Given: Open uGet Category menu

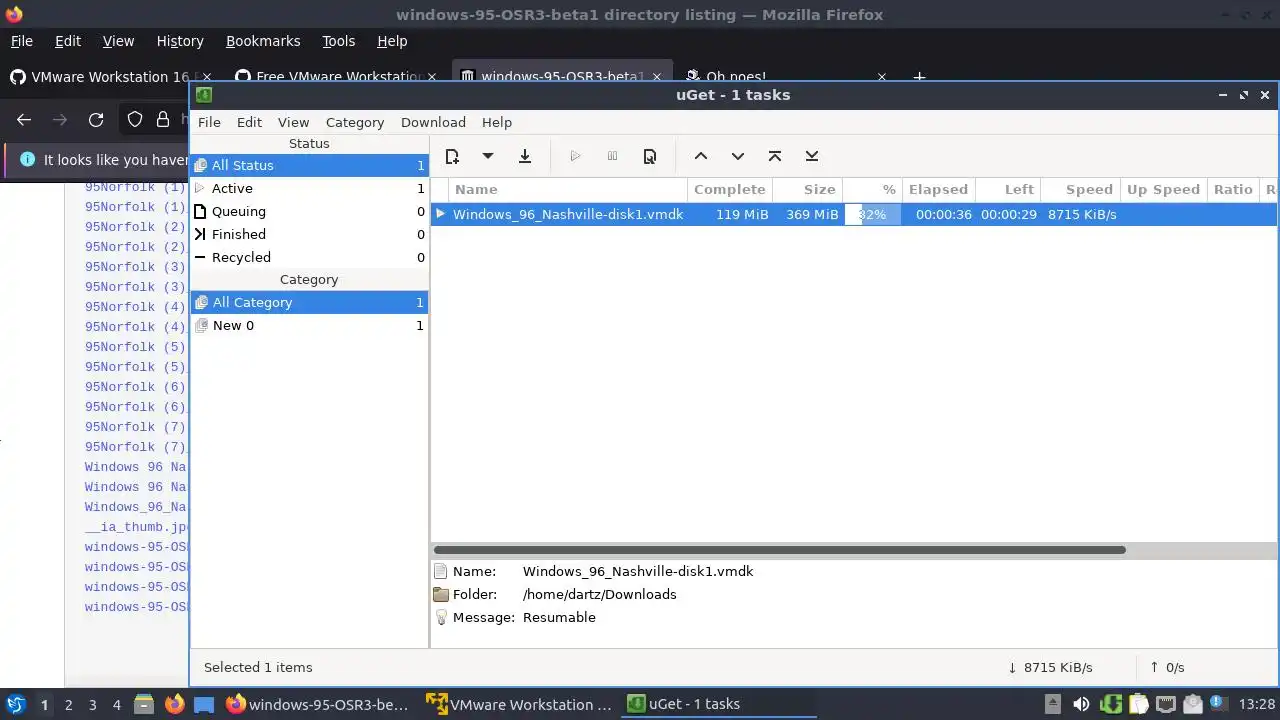Looking at the screenshot, I should (355, 122).
